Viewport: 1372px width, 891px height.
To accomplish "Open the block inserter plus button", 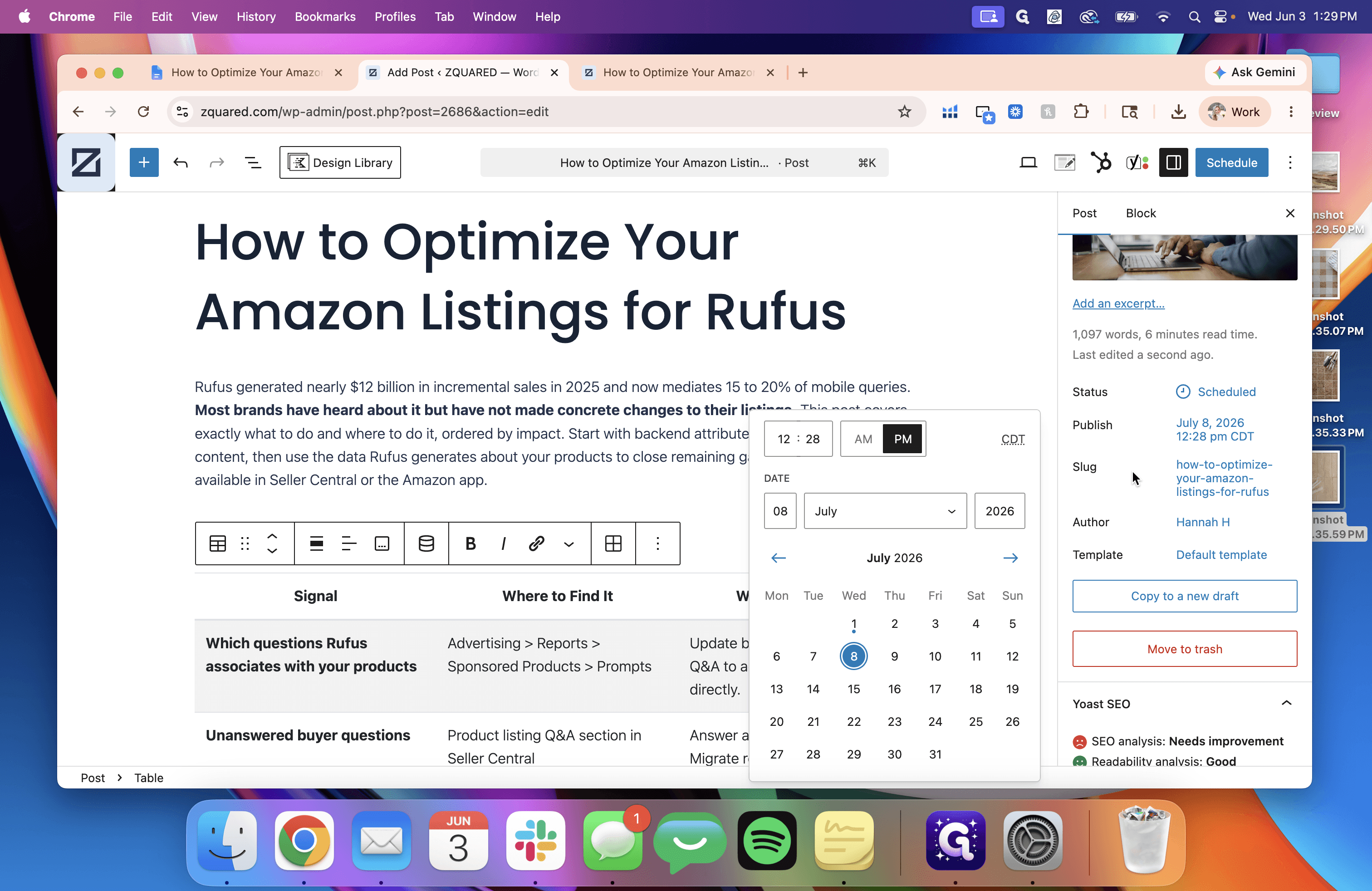I will (143, 162).
